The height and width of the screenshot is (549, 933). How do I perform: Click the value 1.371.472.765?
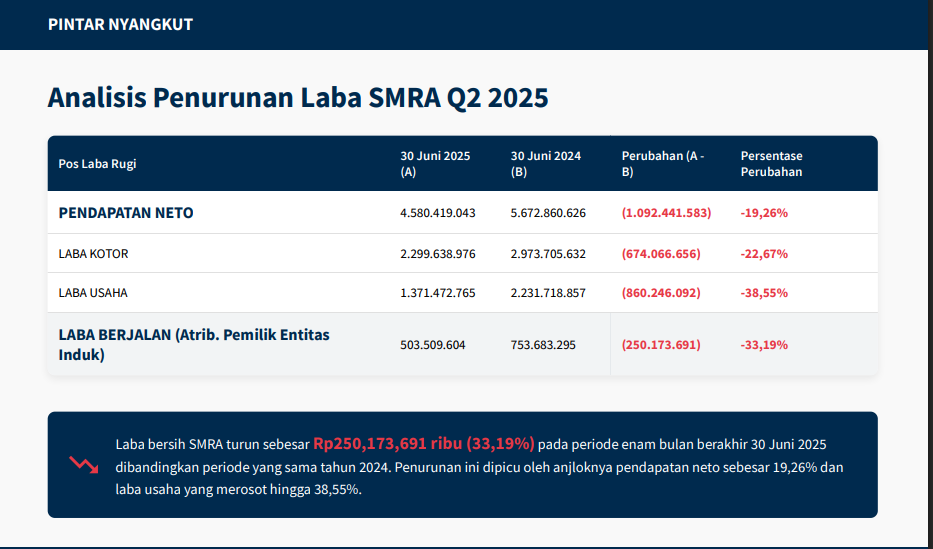coord(437,293)
